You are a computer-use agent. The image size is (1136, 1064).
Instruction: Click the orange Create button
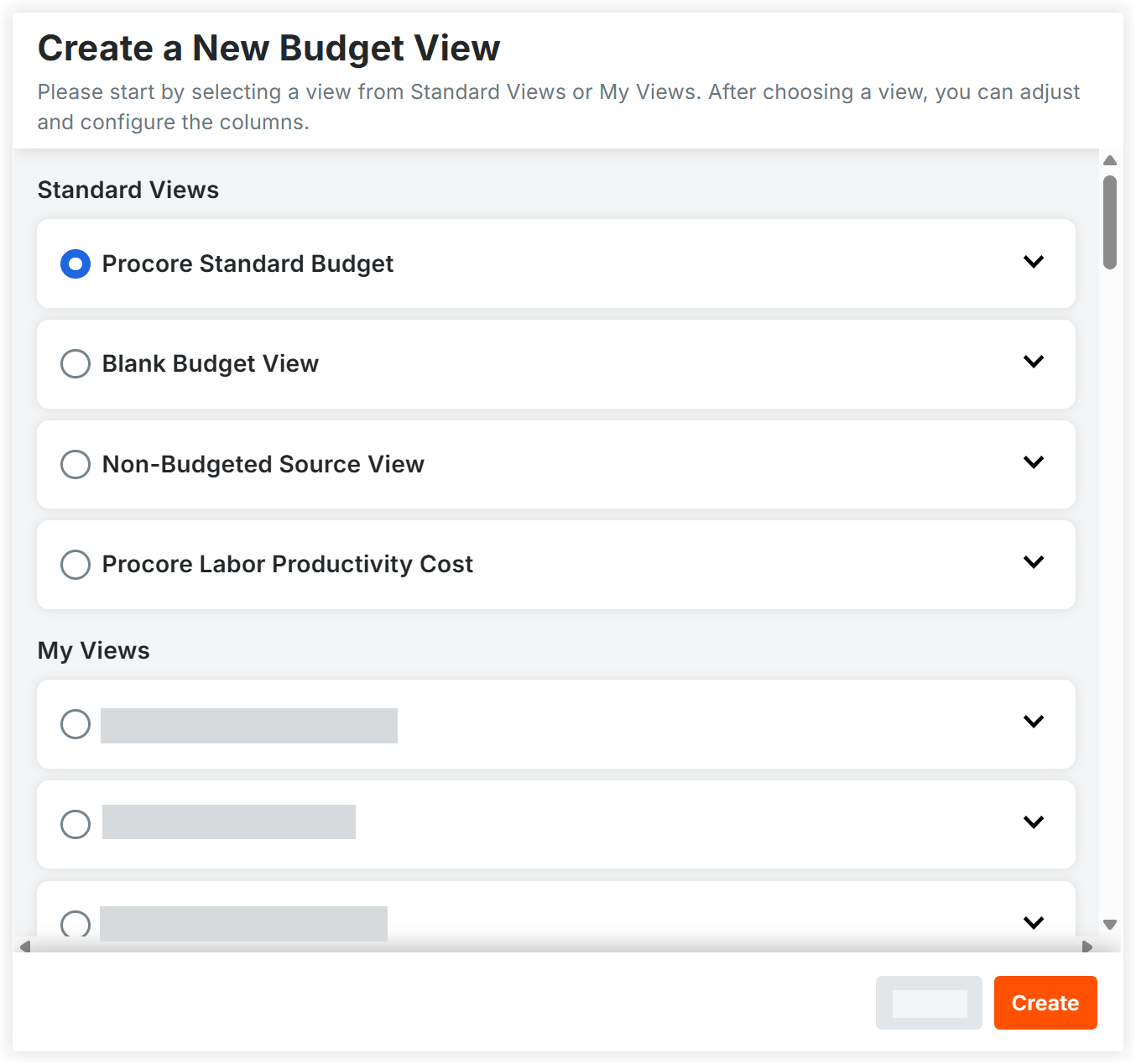[1045, 1003]
